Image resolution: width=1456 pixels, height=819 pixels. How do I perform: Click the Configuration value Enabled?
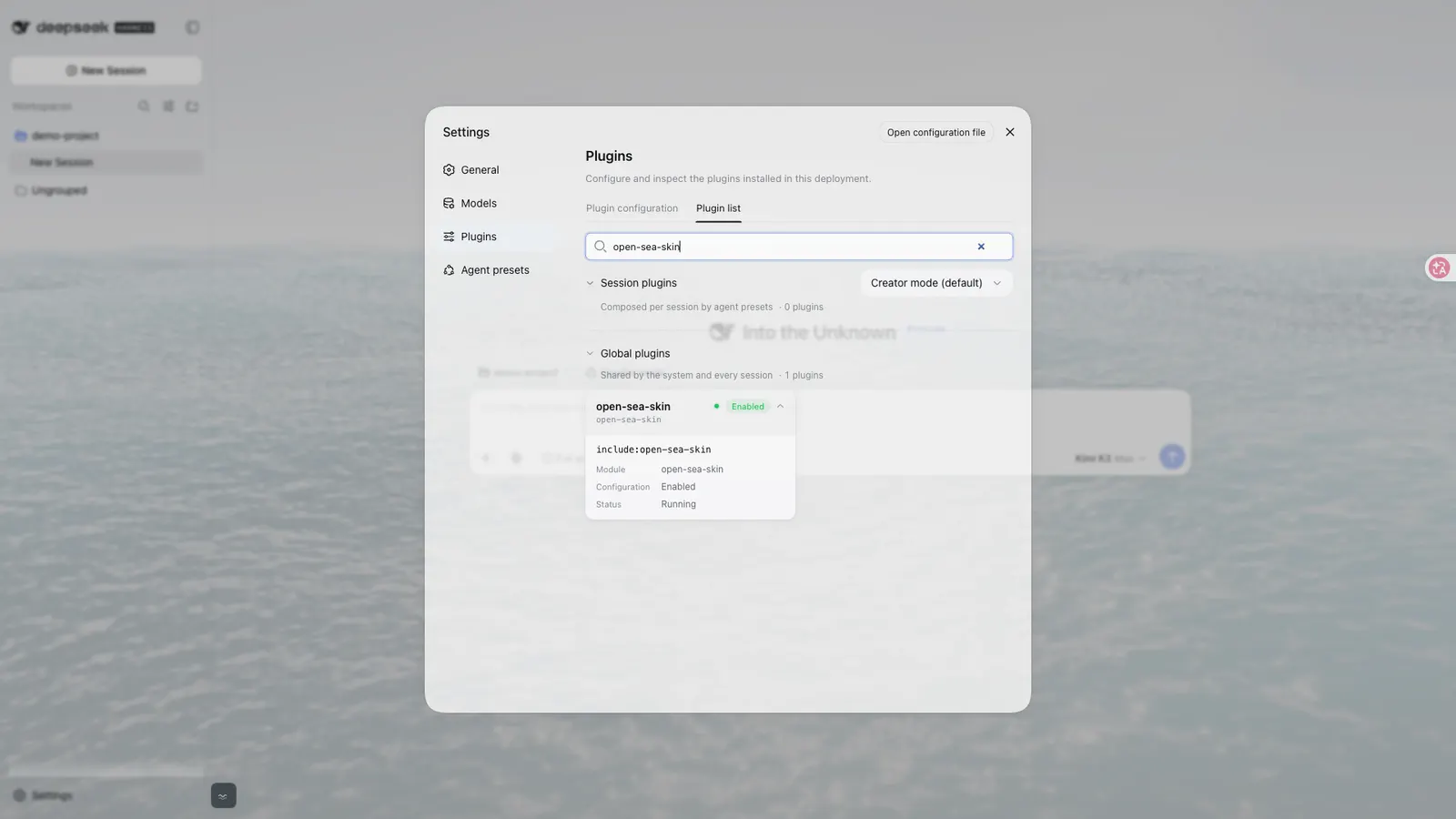(x=678, y=487)
